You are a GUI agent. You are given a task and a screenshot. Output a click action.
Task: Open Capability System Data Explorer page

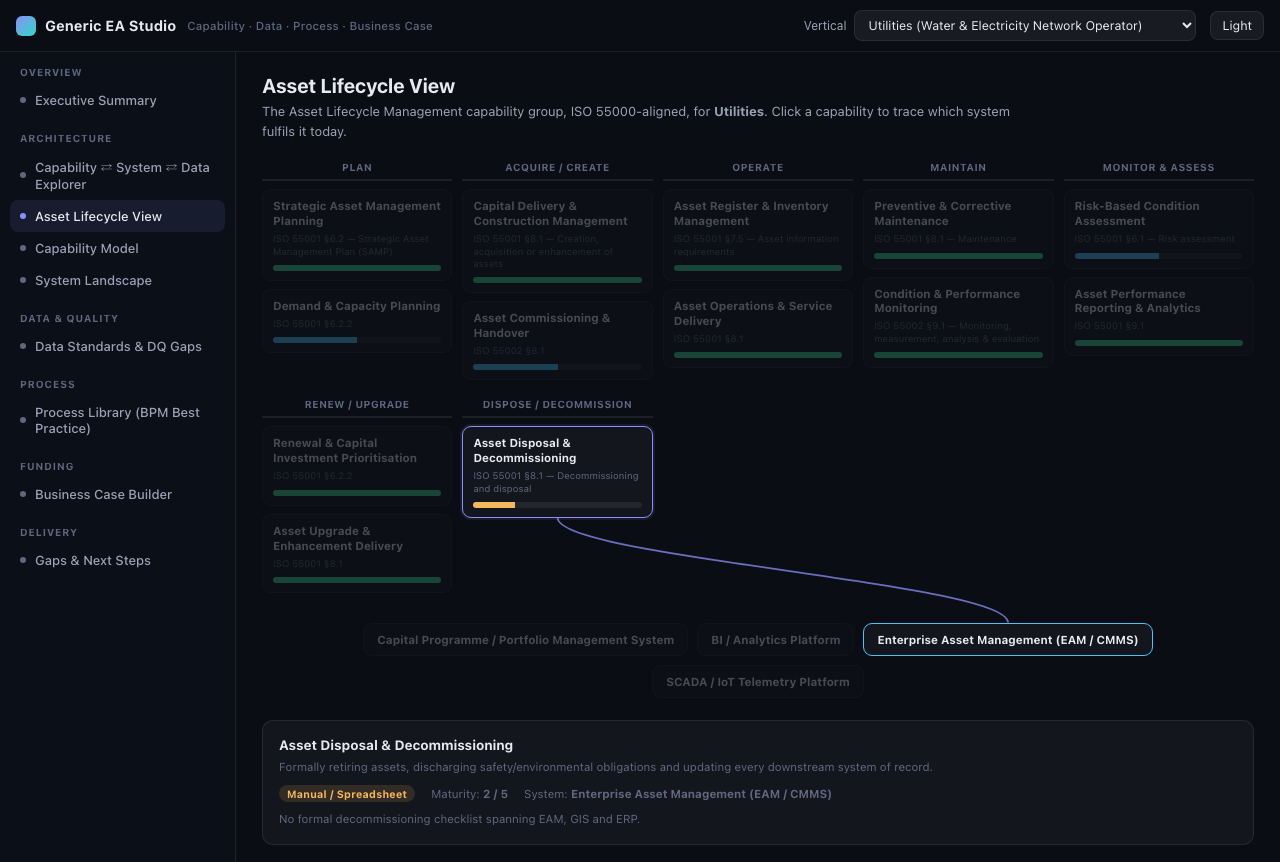click(x=118, y=176)
